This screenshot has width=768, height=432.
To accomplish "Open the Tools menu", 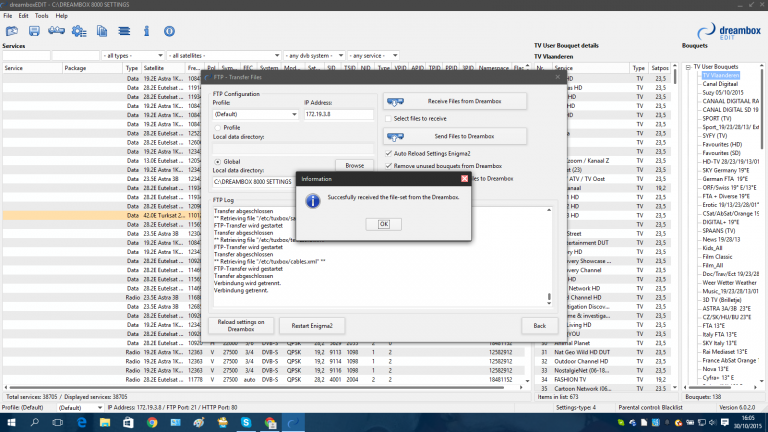I will click(41, 16).
